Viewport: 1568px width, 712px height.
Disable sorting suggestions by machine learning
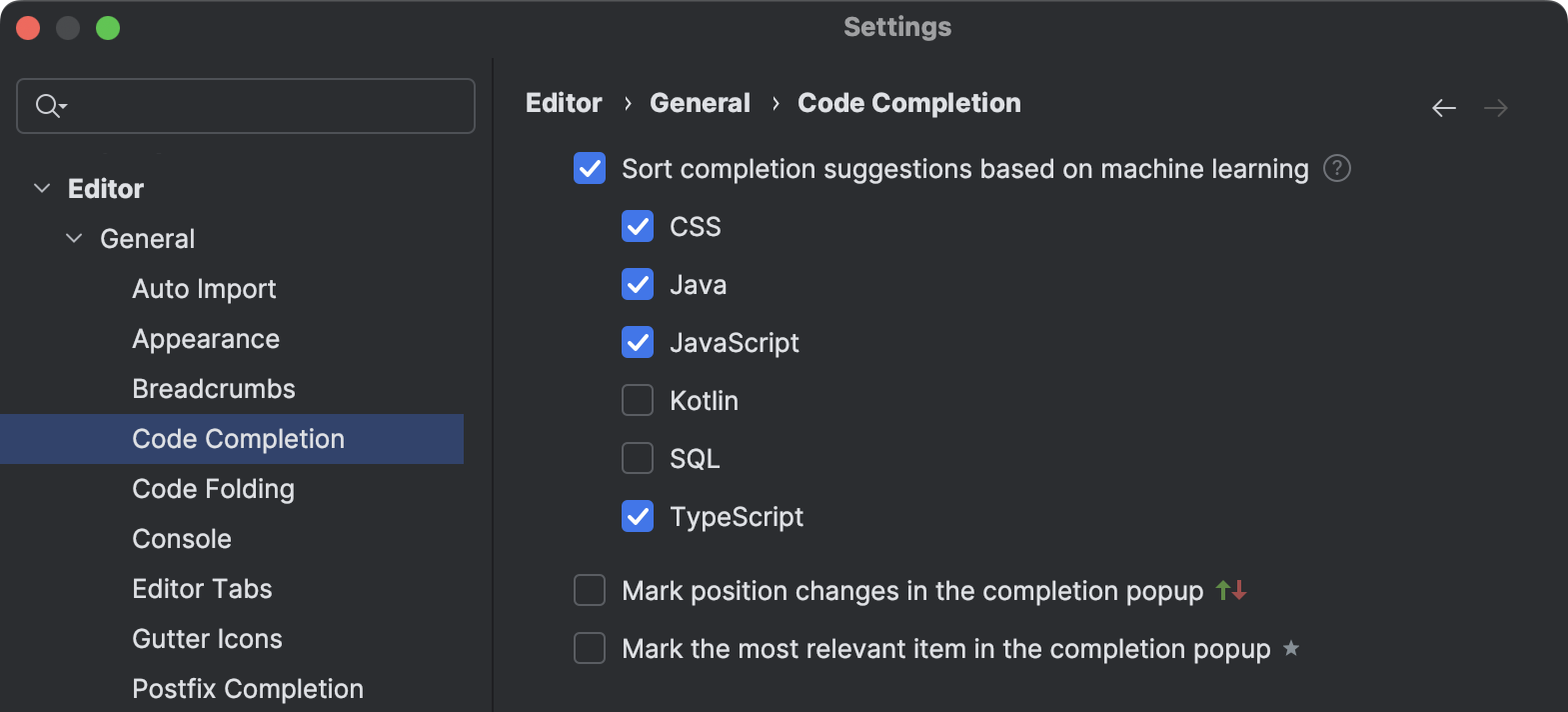click(590, 169)
